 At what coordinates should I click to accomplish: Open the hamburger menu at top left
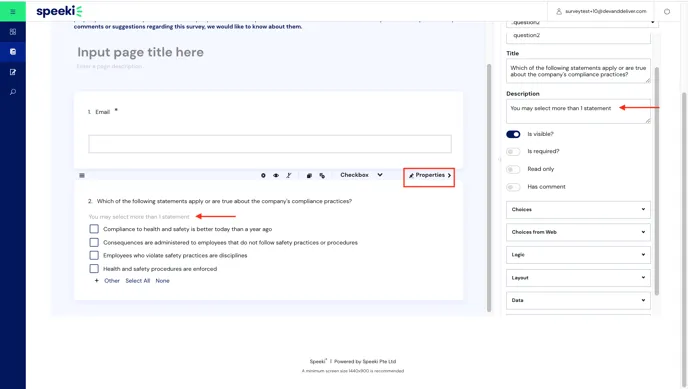click(x=13, y=11)
